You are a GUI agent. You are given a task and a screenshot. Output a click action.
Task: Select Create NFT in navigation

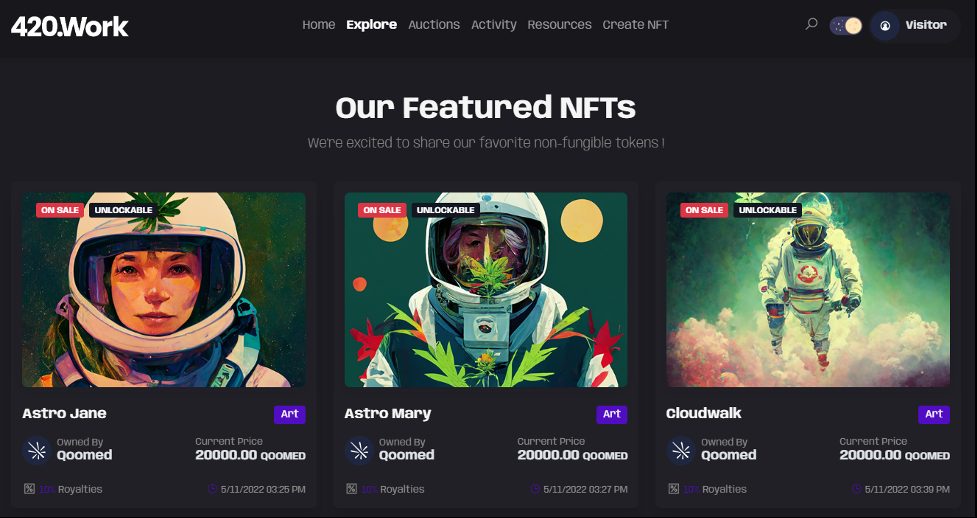(636, 25)
